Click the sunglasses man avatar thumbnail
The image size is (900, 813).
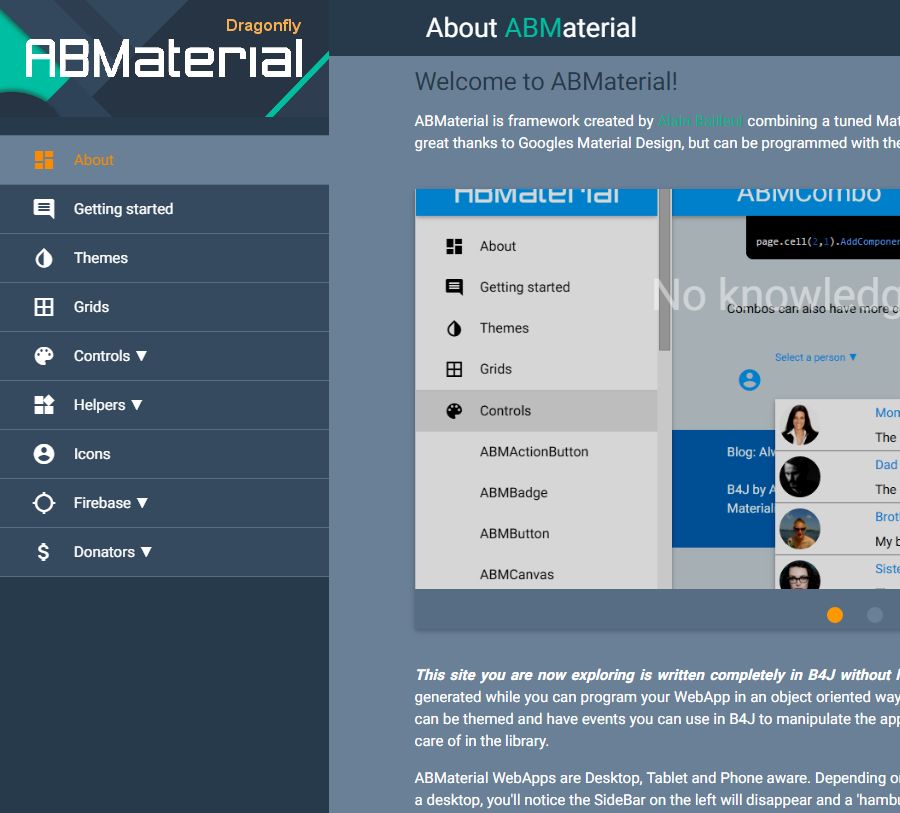800,529
